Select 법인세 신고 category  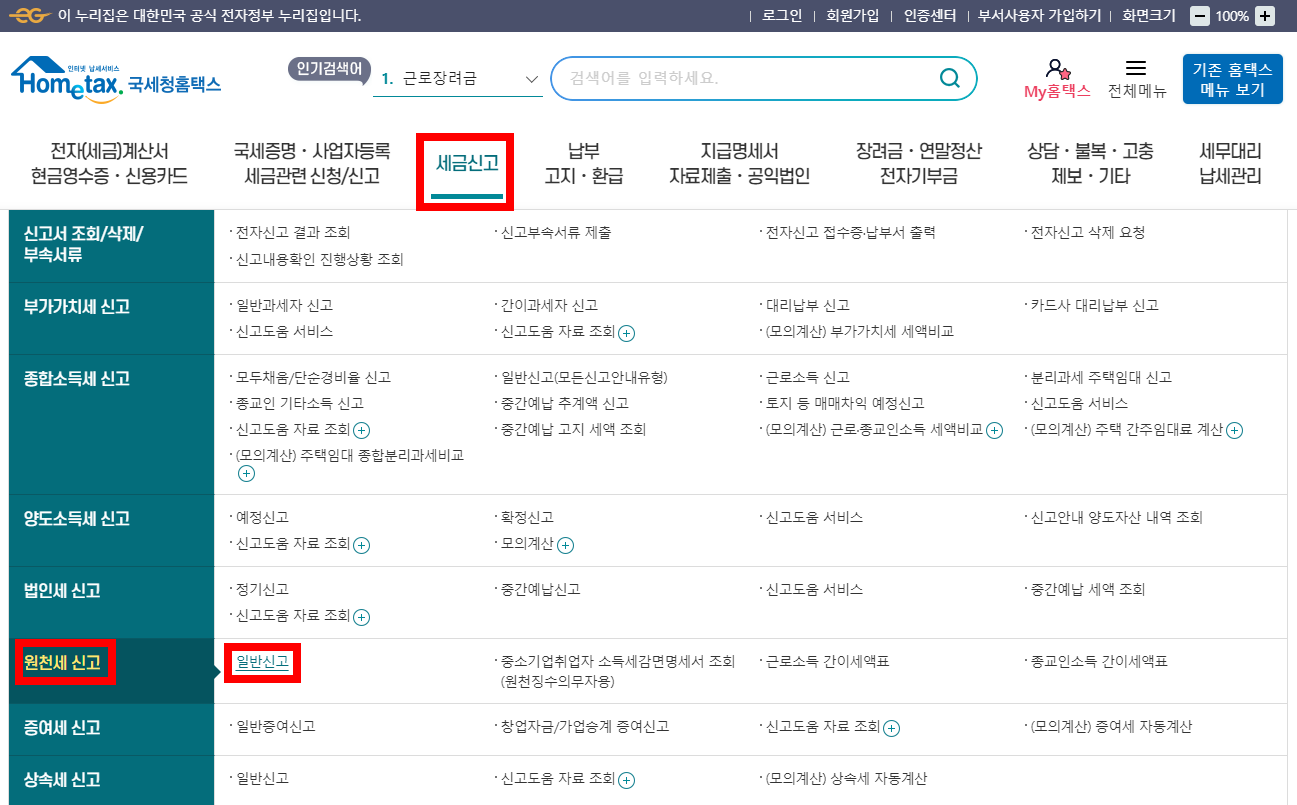112,602
